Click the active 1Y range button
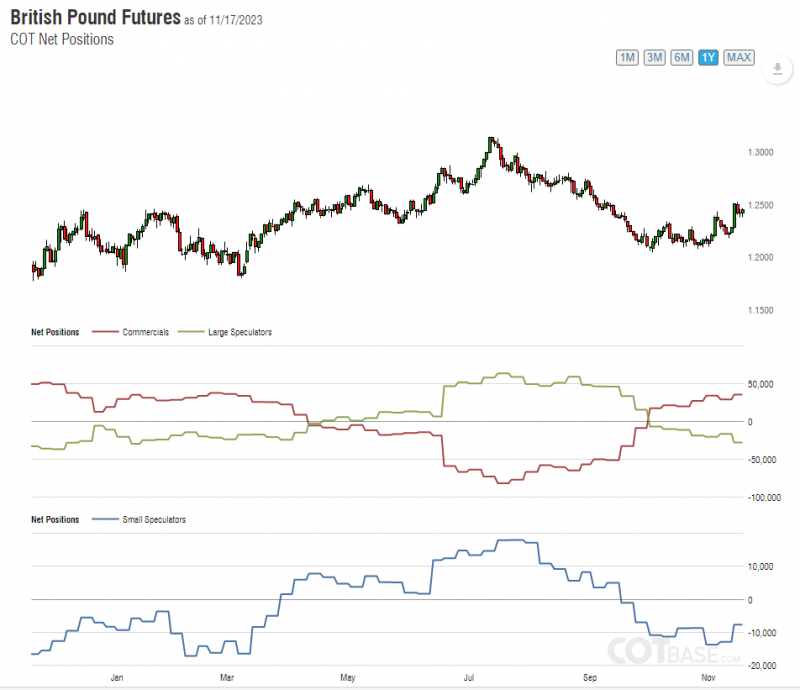800x690 pixels. pyautogui.click(x=708, y=57)
